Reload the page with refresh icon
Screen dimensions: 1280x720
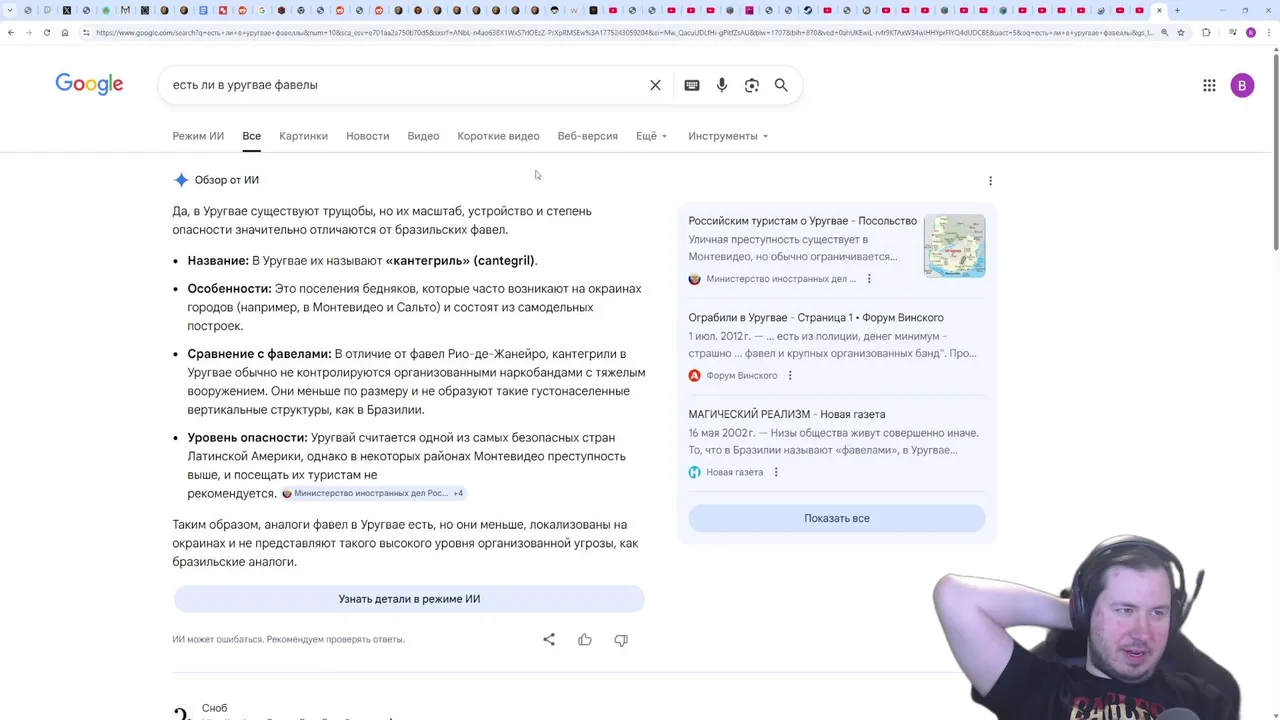(46, 32)
